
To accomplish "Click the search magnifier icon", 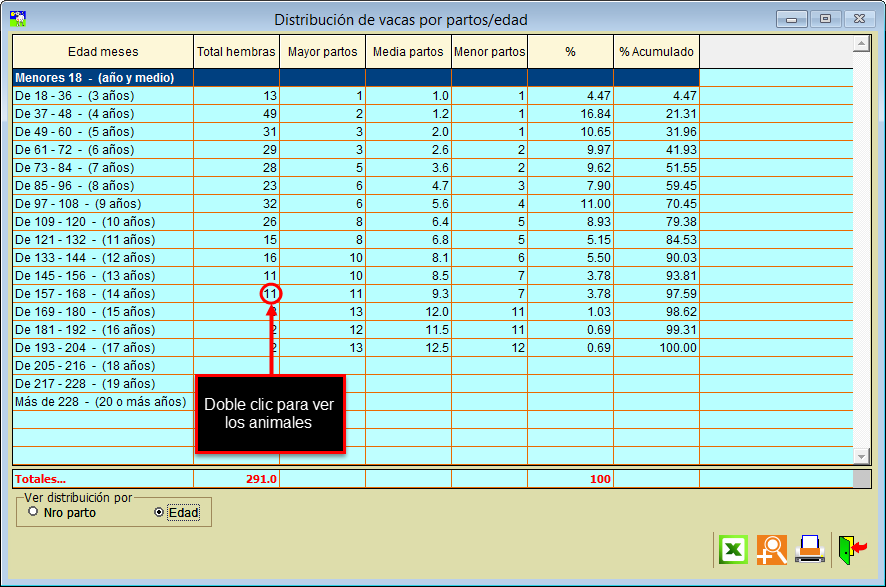I will click(771, 549).
